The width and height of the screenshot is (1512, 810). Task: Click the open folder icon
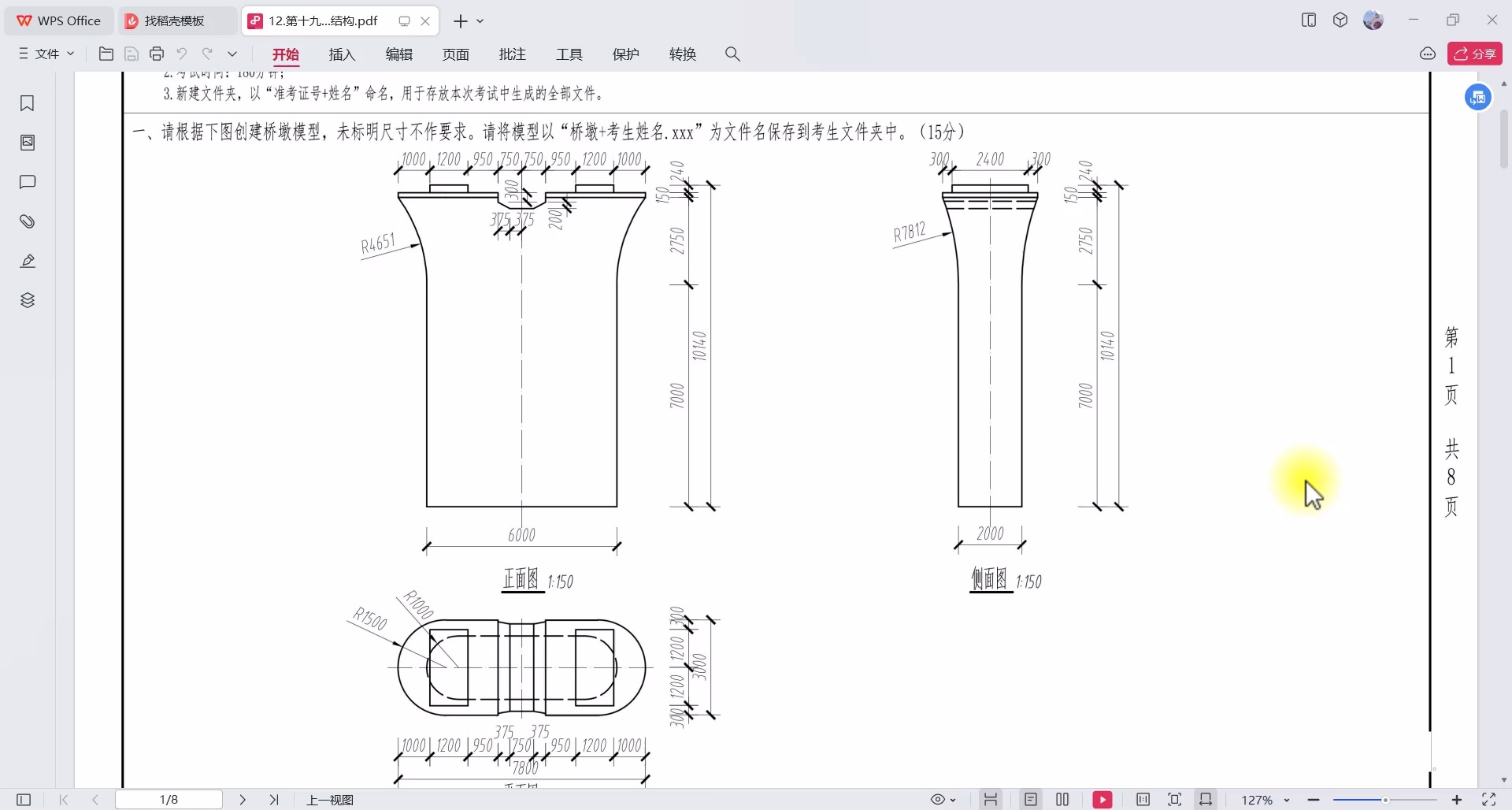[x=106, y=54]
